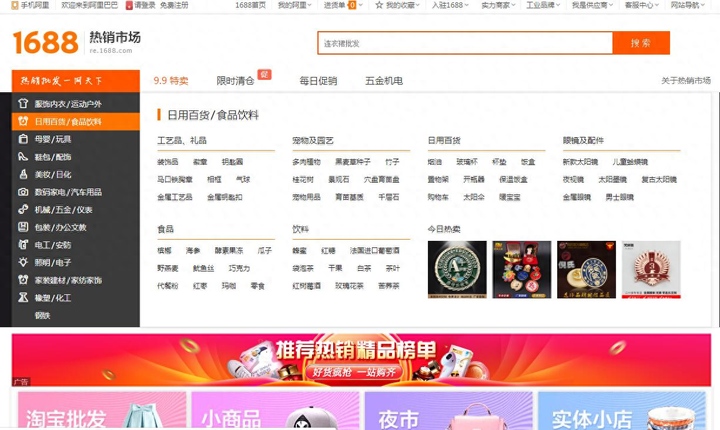The image size is (720, 430).
Task: Click the 法国进口葡萄酒 link
Action: [375, 250]
